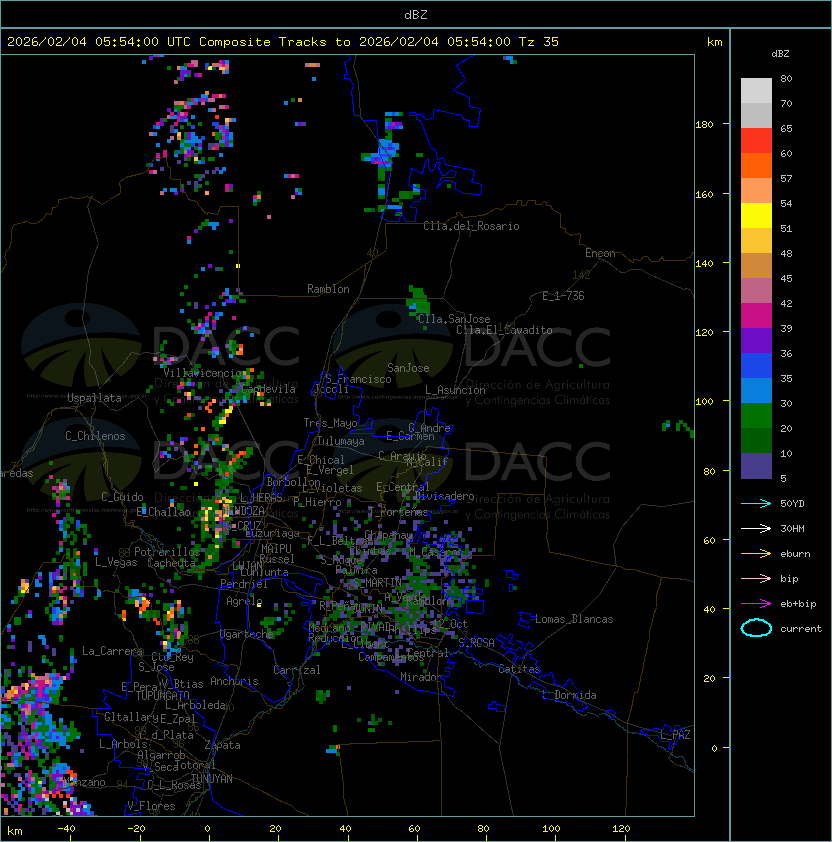Select the 'Mirador' map label
This screenshot has width=832, height=842.
click(421, 677)
